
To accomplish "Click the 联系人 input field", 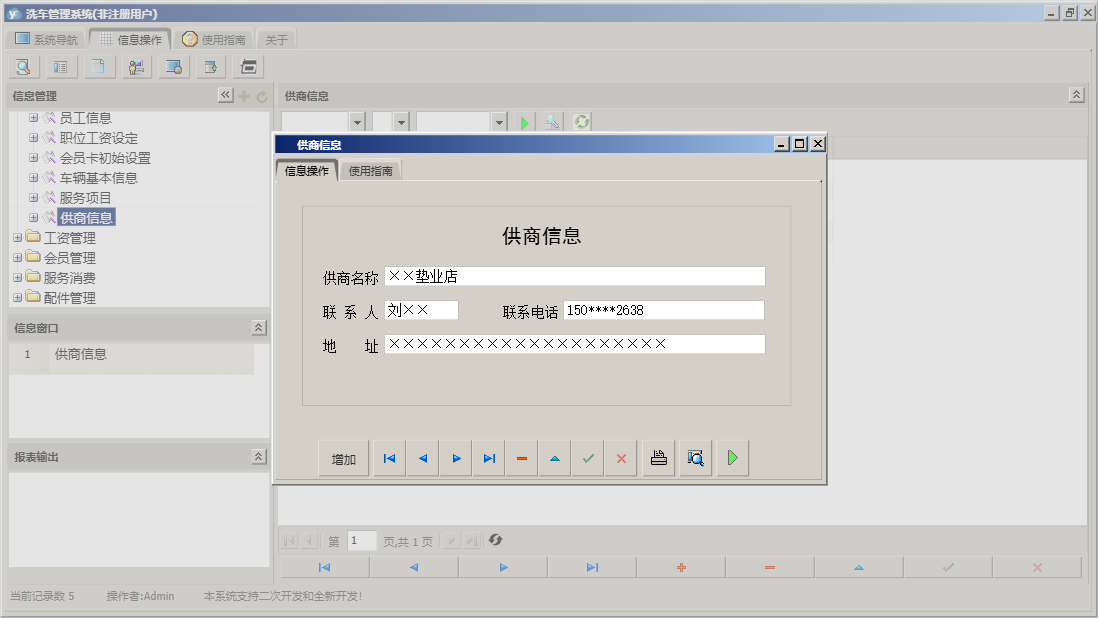I will (x=422, y=310).
